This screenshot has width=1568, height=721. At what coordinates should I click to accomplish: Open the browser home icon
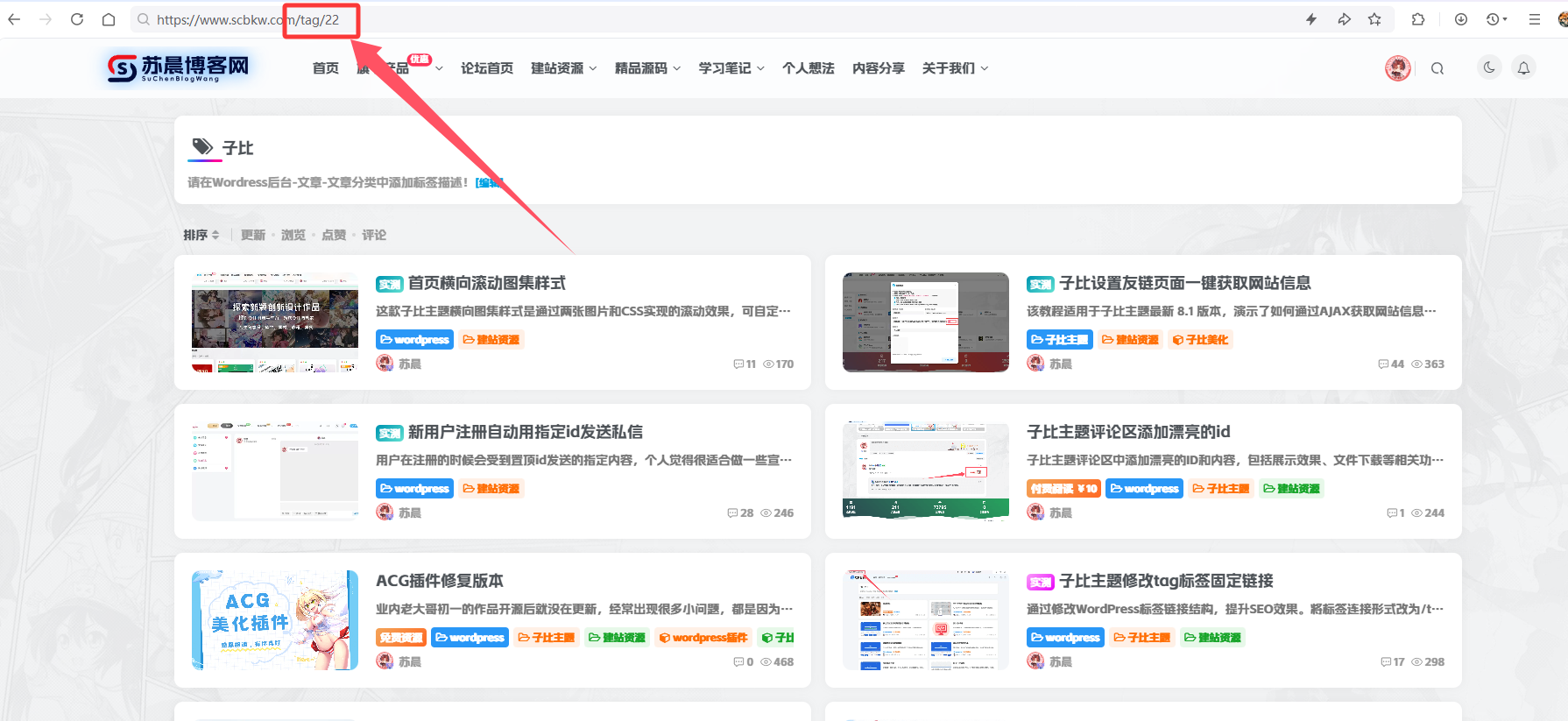[x=109, y=19]
